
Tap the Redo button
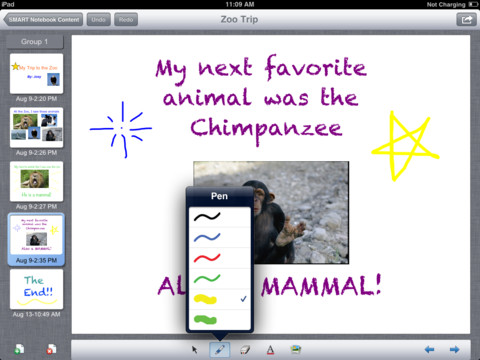pyautogui.click(x=126, y=20)
